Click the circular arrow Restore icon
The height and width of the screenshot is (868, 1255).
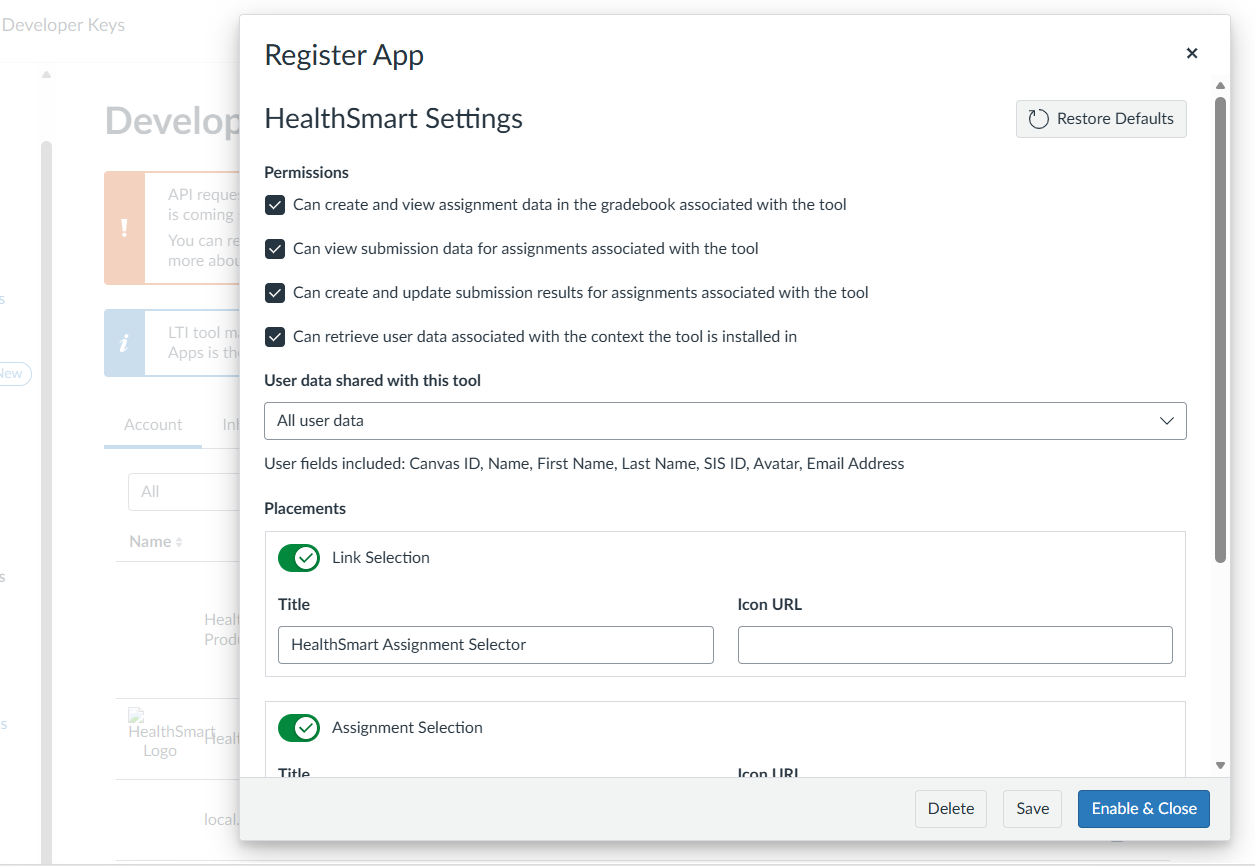pos(1039,119)
